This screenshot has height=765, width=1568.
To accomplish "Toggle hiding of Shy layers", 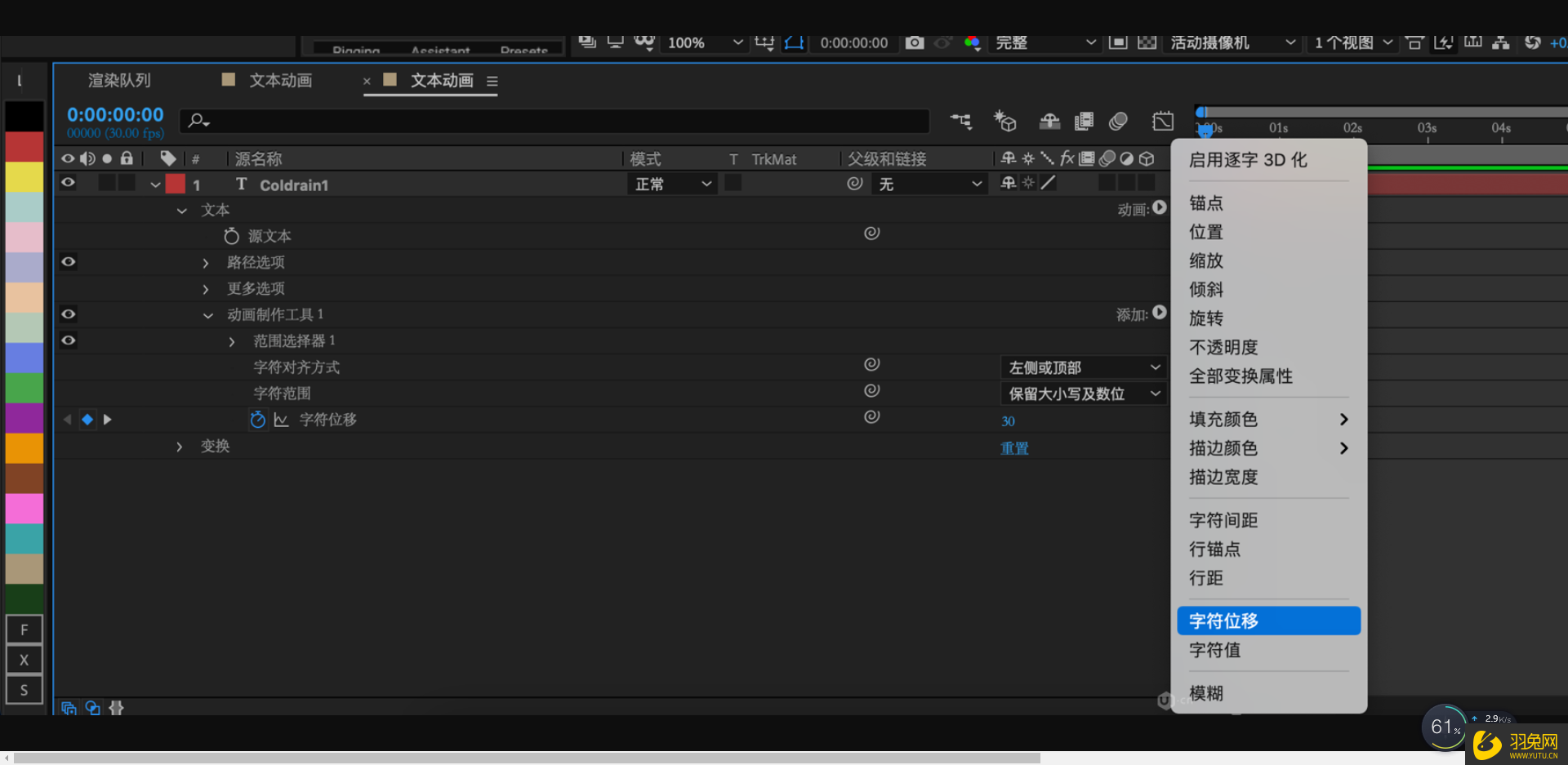I will [1049, 121].
